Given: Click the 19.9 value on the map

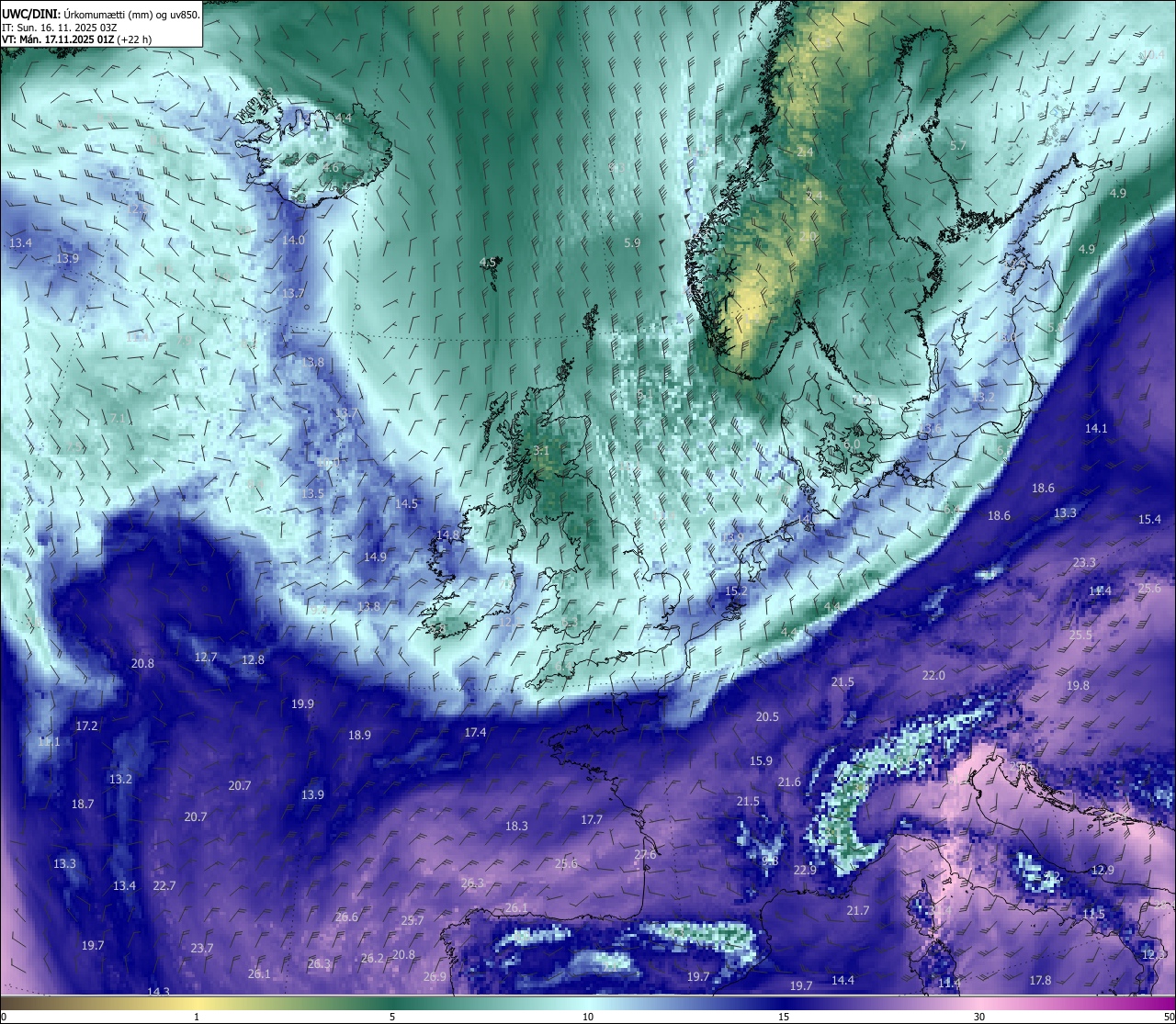Looking at the screenshot, I should coord(302,704).
